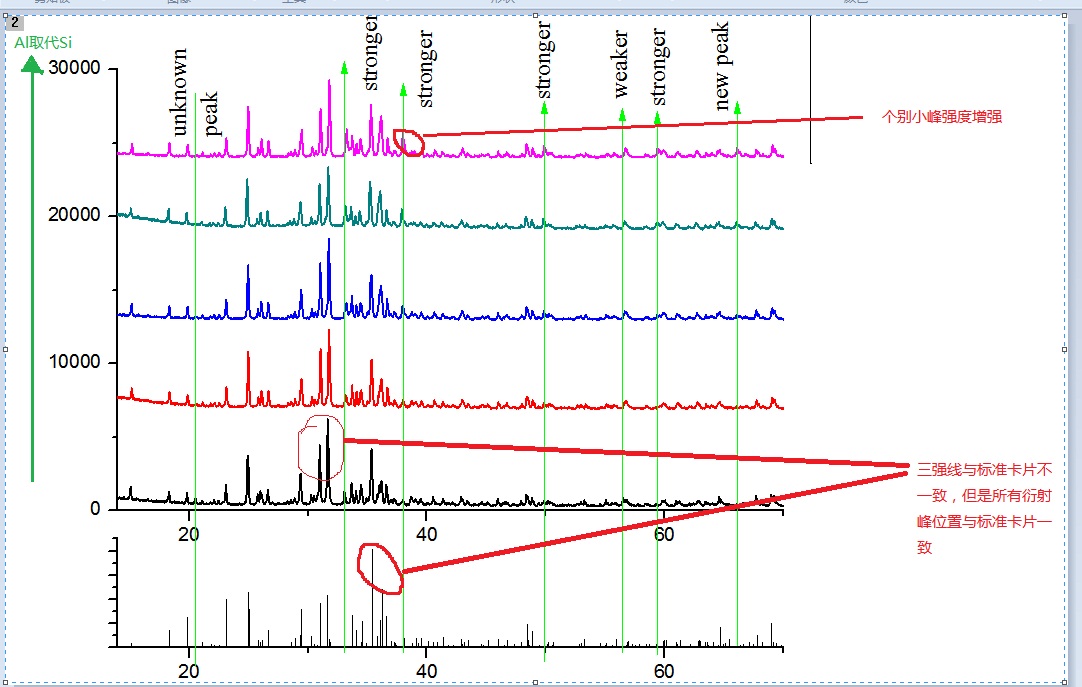Click the 0 y-axis tick label
This screenshot has height=687, width=1082.
click(x=95, y=509)
